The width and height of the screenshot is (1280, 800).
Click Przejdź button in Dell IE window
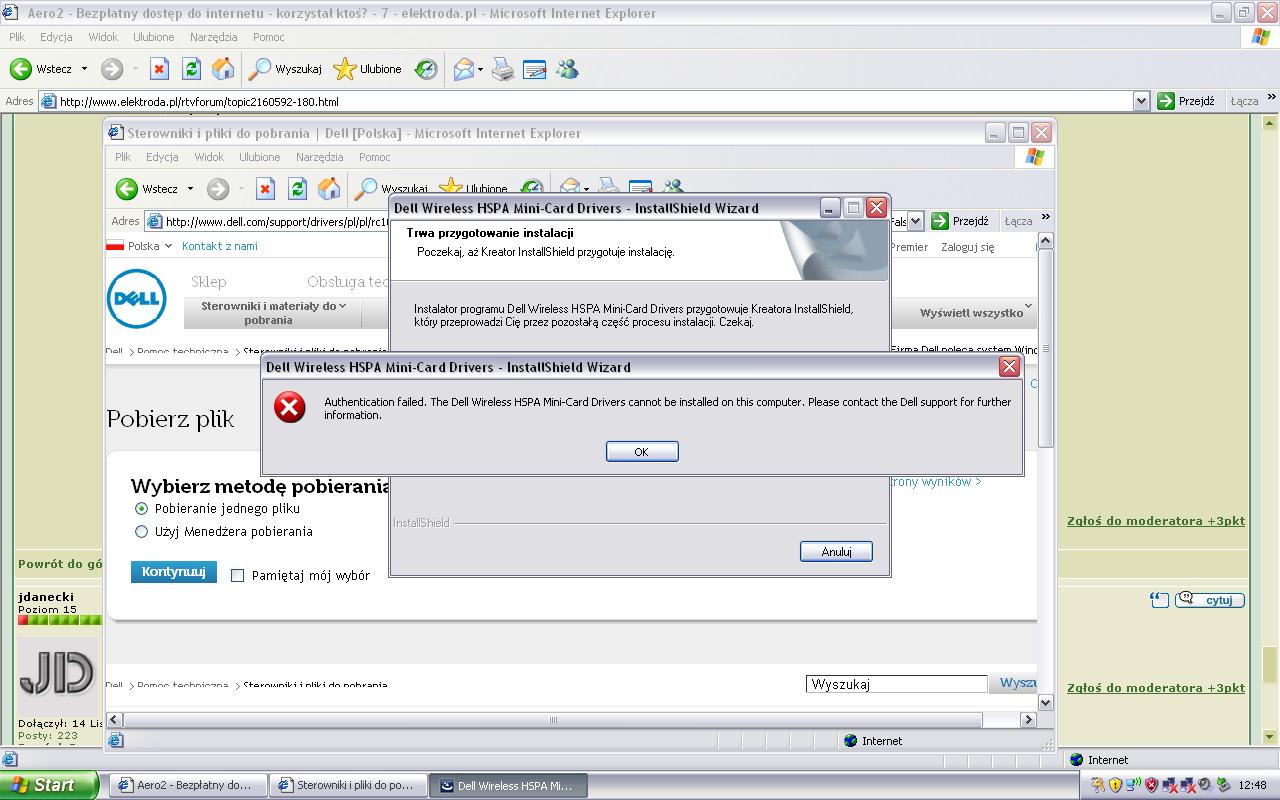tap(960, 221)
